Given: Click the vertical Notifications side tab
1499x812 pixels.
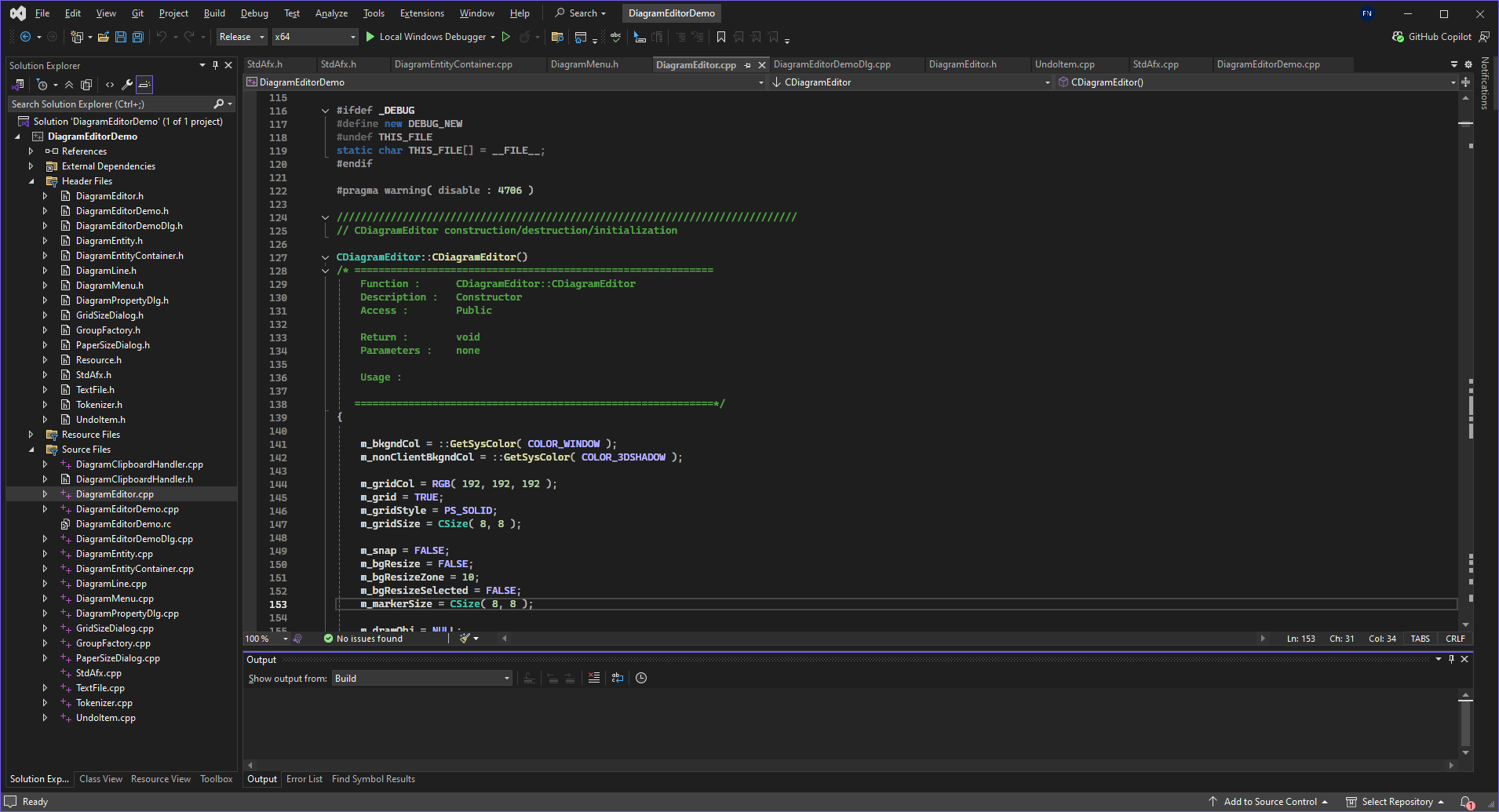Looking at the screenshot, I should [1484, 83].
